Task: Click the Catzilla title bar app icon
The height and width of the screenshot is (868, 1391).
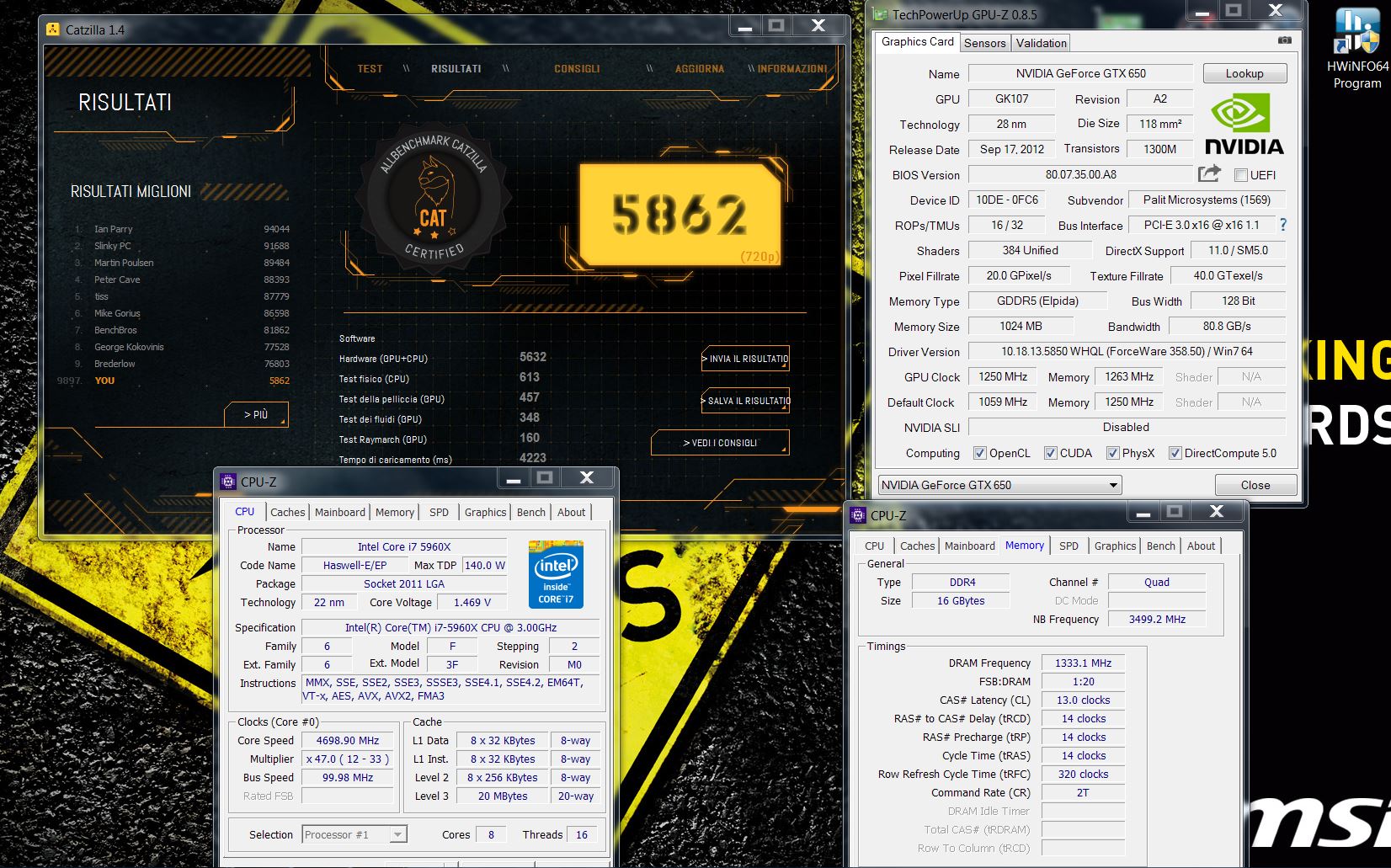Action: [x=54, y=29]
